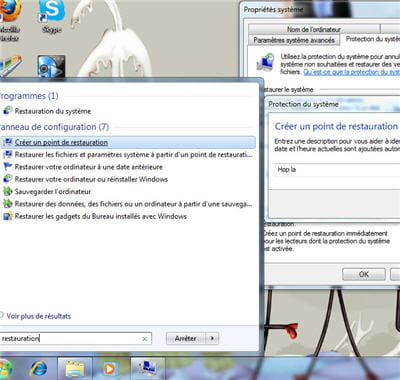
Task: Open Restaurer les gadgets du Bureau result
Action: click(x=101, y=216)
